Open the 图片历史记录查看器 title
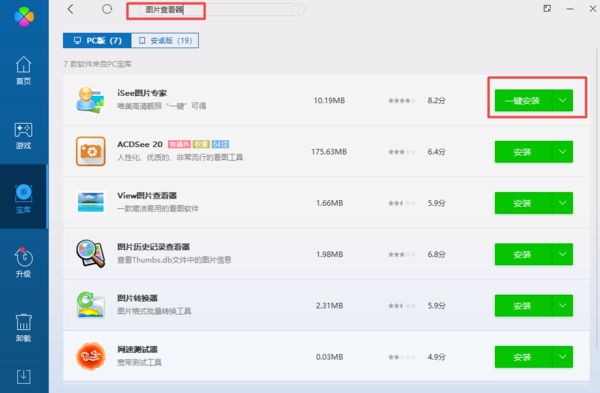 (x=153, y=247)
